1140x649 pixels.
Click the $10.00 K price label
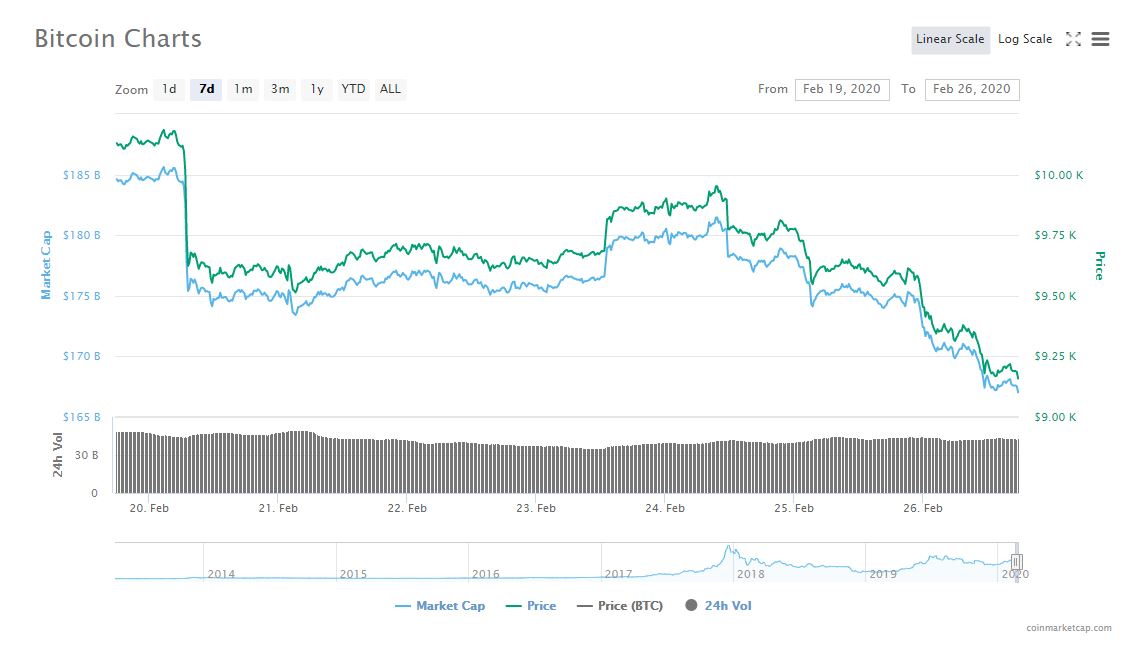(x=1059, y=175)
